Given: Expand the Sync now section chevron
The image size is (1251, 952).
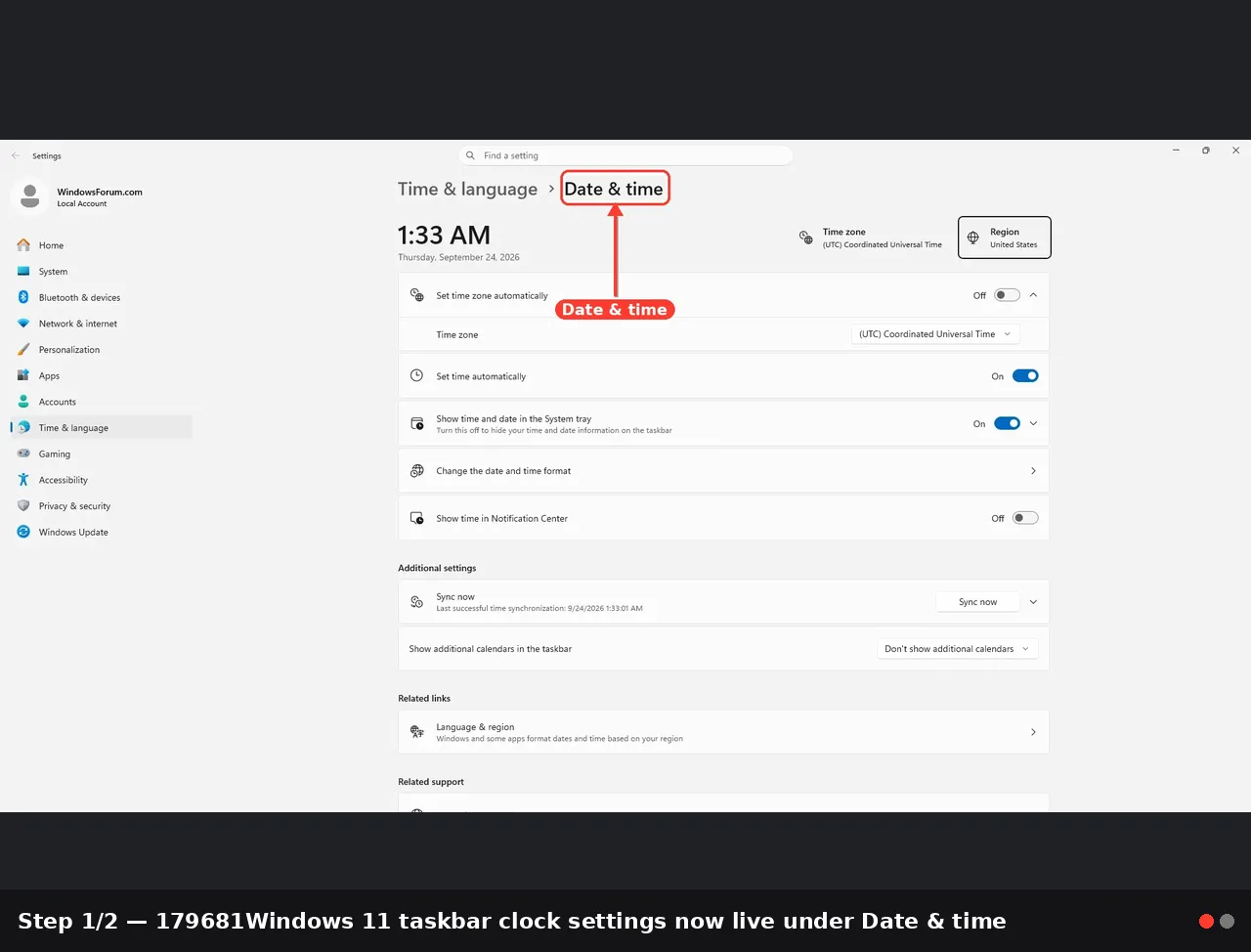Looking at the screenshot, I should pyautogui.click(x=1033, y=602).
